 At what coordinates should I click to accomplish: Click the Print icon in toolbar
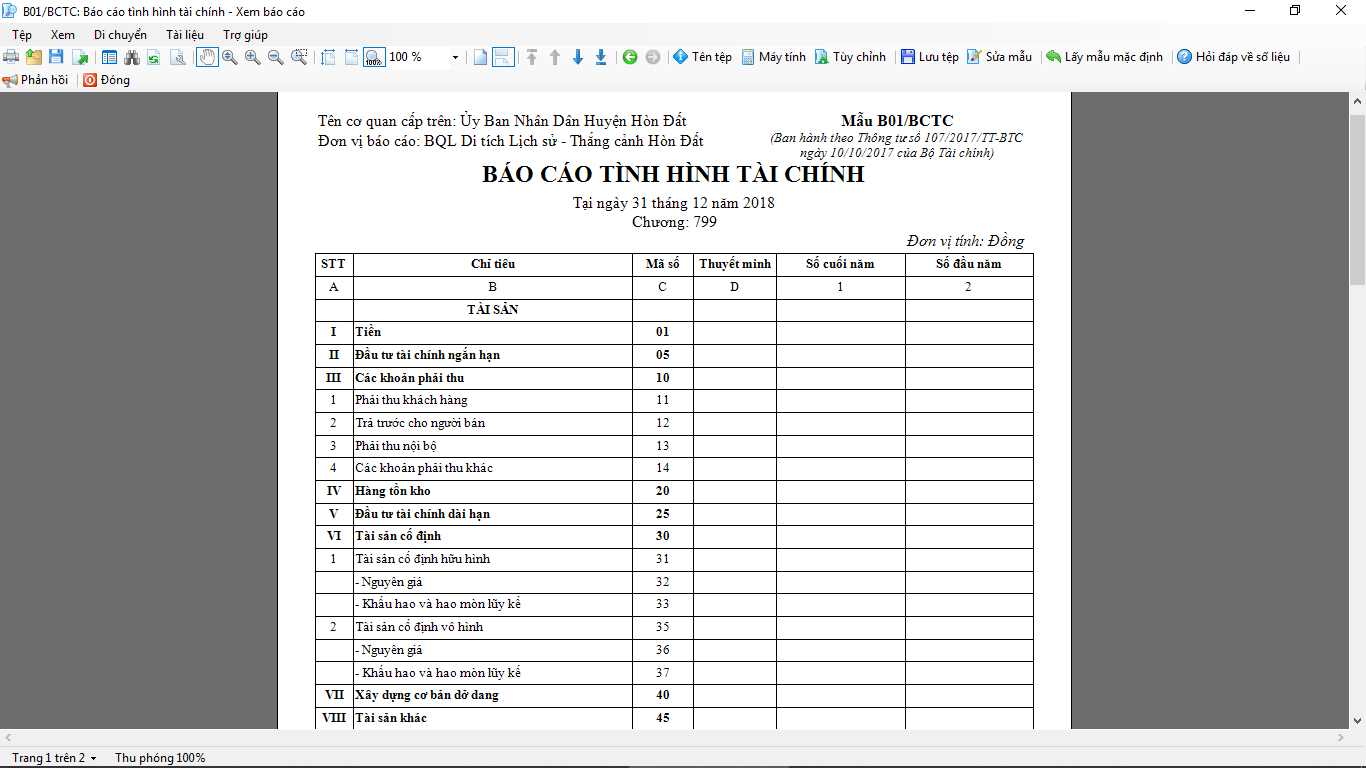[11, 57]
